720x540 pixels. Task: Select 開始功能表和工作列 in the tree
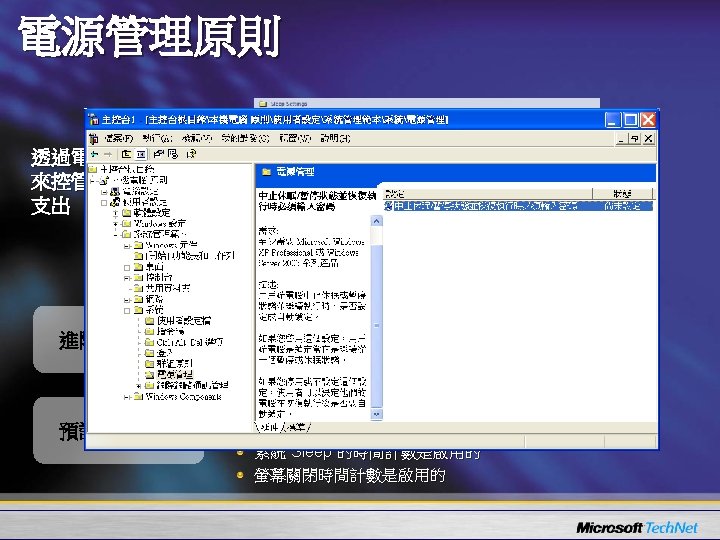pos(190,256)
